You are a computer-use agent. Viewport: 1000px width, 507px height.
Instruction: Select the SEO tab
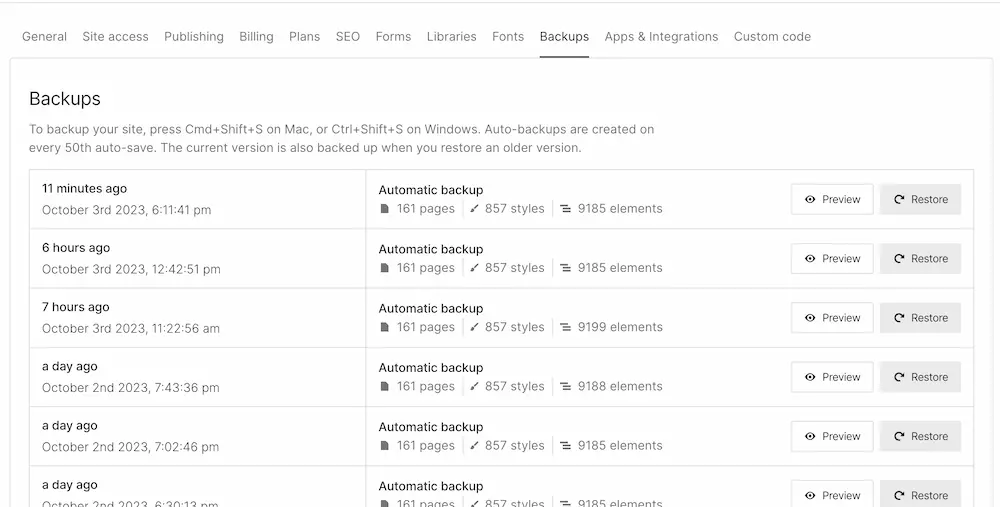[347, 37]
